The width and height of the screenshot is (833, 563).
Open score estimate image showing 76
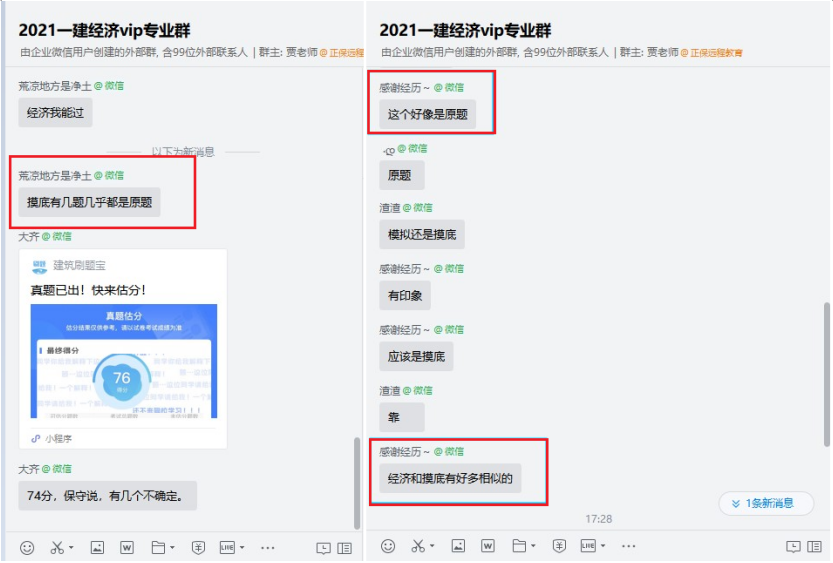[x=122, y=362]
